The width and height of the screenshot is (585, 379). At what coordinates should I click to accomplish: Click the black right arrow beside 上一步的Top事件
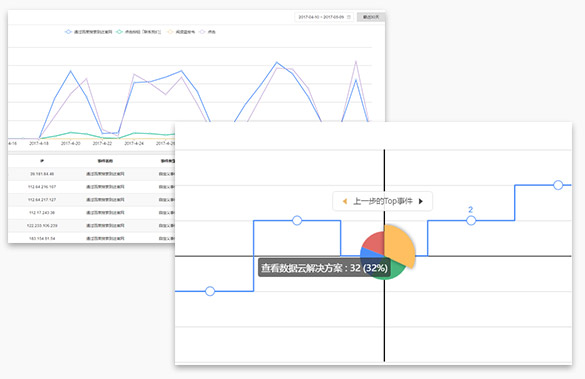(x=421, y=201)
